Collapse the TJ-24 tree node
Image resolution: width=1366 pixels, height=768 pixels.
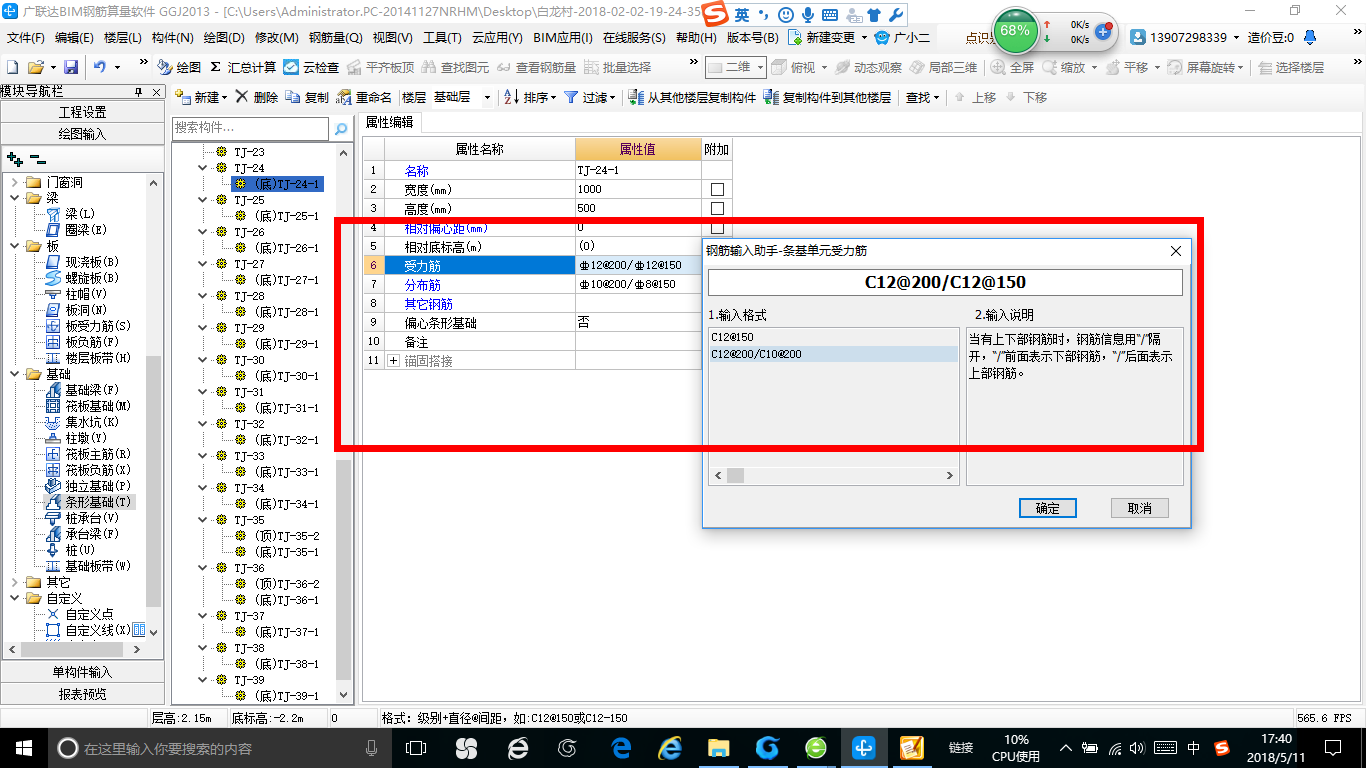203,168
